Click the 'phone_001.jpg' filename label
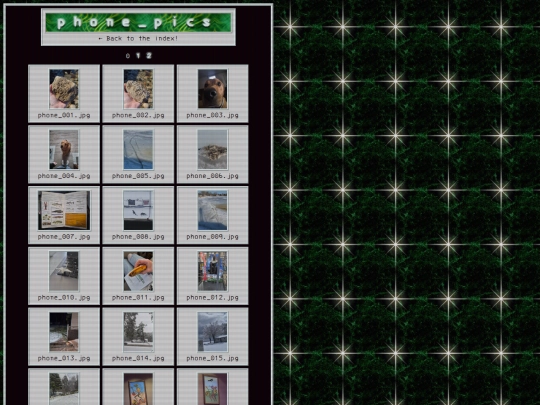 [64, 115]
